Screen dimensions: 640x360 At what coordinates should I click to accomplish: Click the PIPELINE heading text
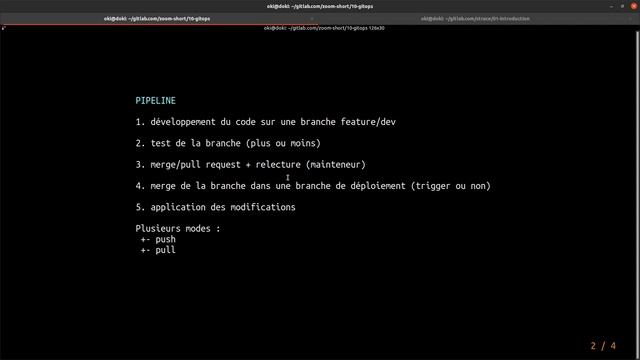(156, 101)
